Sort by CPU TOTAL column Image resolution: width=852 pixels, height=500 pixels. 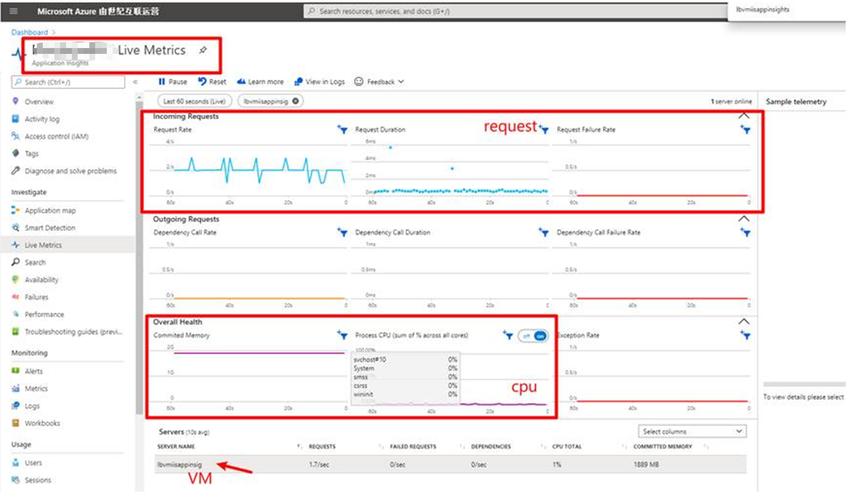[567, 446]
